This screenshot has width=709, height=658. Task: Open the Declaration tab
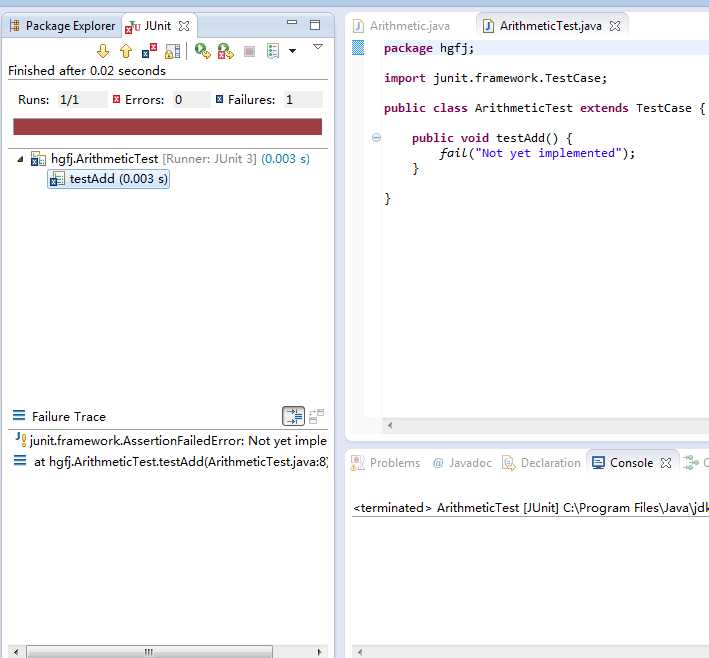pyautogui.click(x=541, y=463)
